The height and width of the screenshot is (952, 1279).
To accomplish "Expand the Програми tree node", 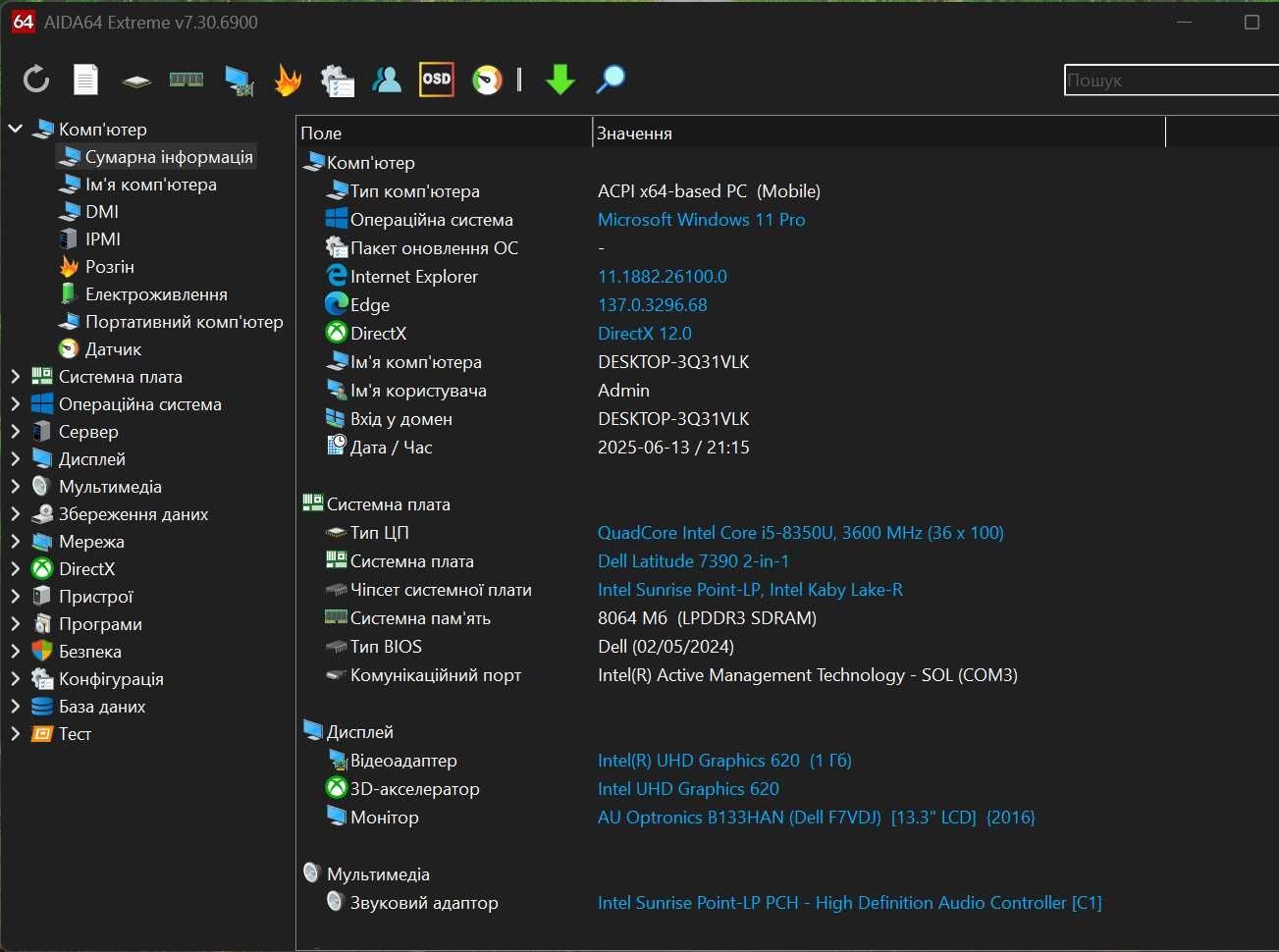I will click(15, 623).
